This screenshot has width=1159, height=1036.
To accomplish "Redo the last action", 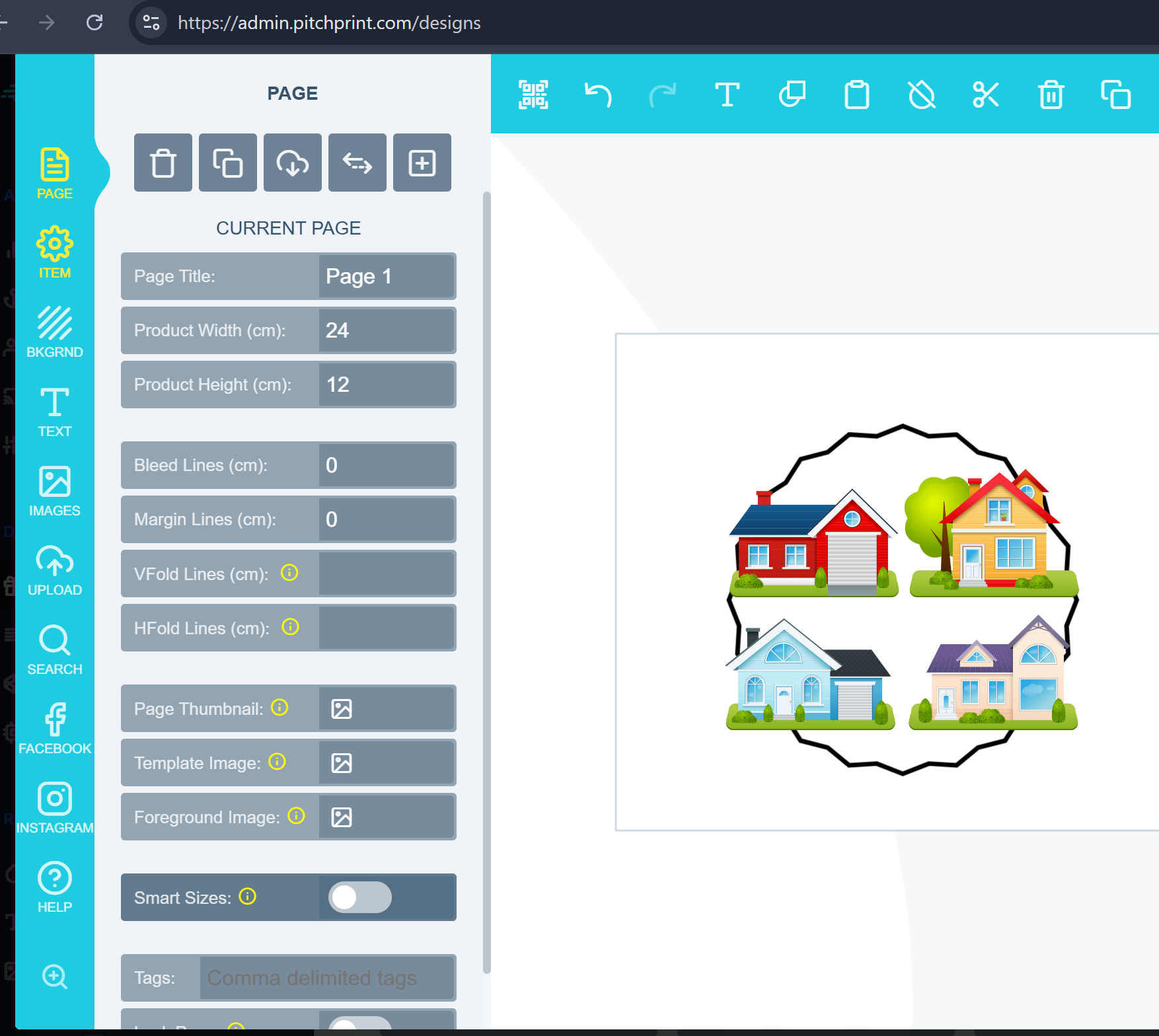I will coord(663,94).
